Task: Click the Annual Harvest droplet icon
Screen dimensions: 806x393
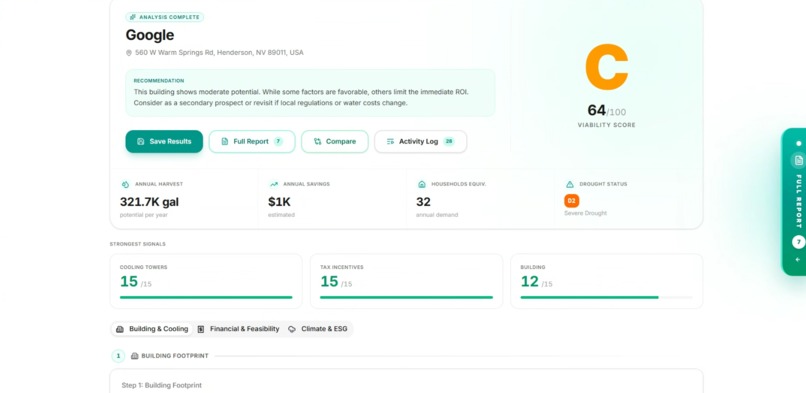Action: click(125, 184)
